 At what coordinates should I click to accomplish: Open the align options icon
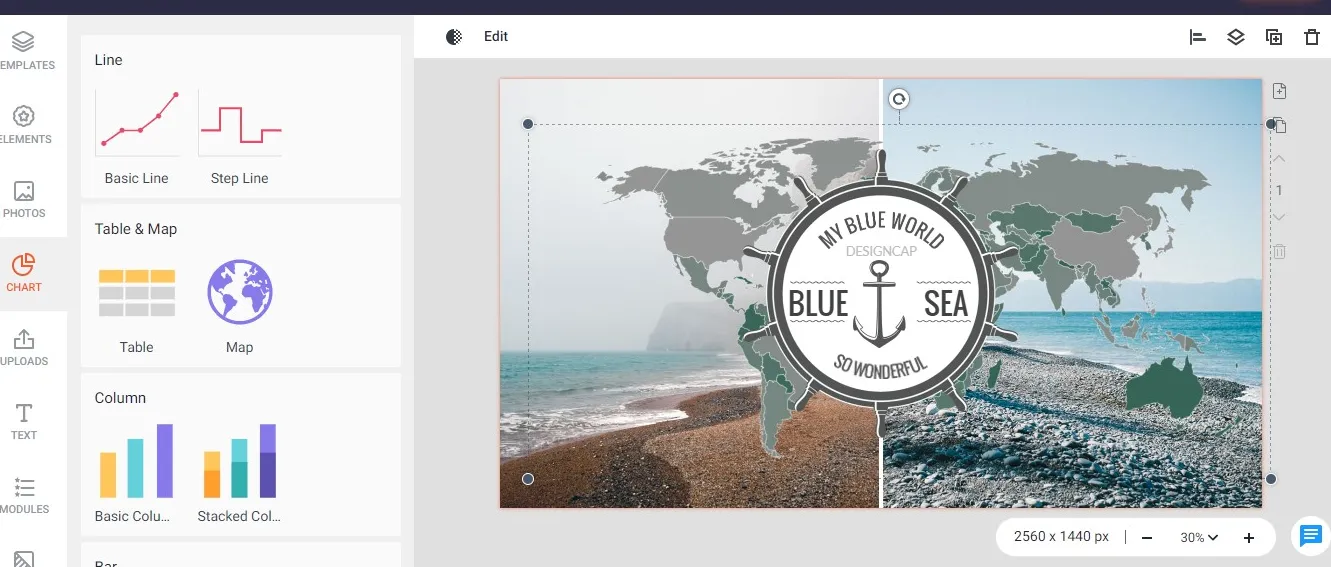1198,37
